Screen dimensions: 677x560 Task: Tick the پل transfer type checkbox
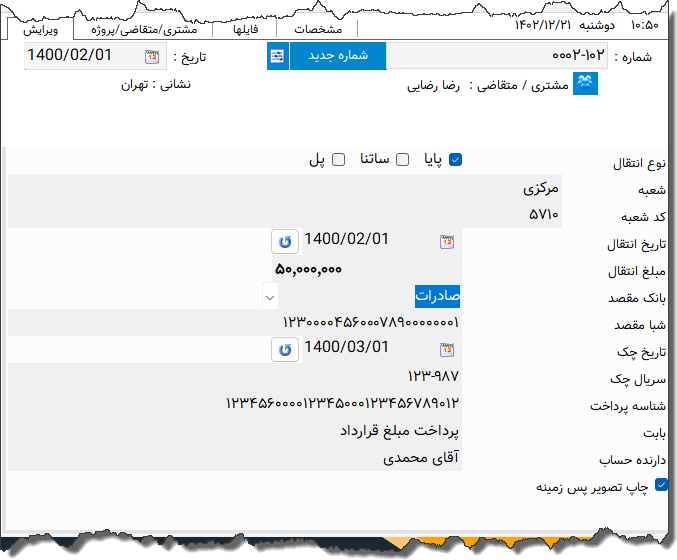coord(338,160)
